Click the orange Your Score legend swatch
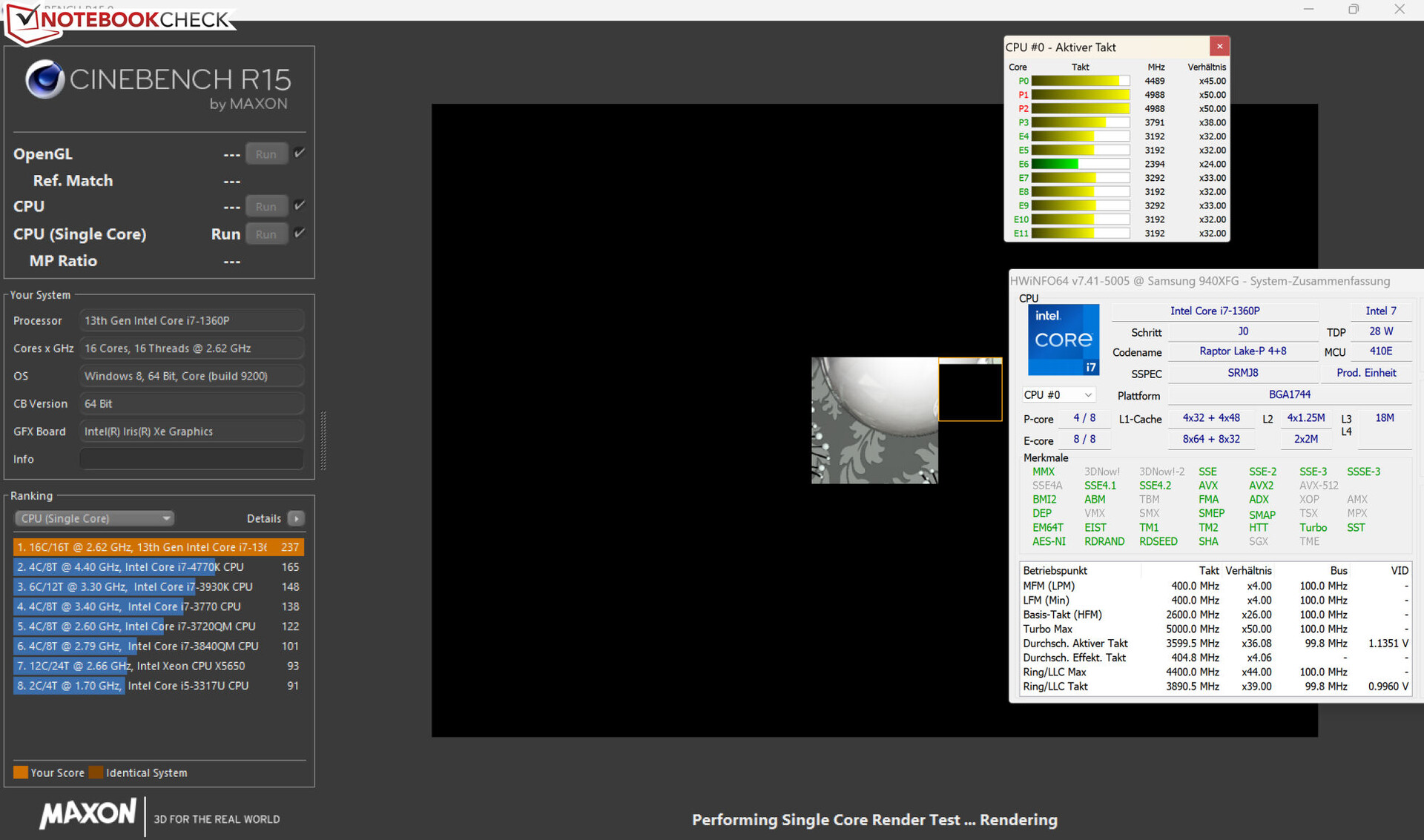Image resolution: width=1424 pixels, height=840 pixels. coord(21,773)
